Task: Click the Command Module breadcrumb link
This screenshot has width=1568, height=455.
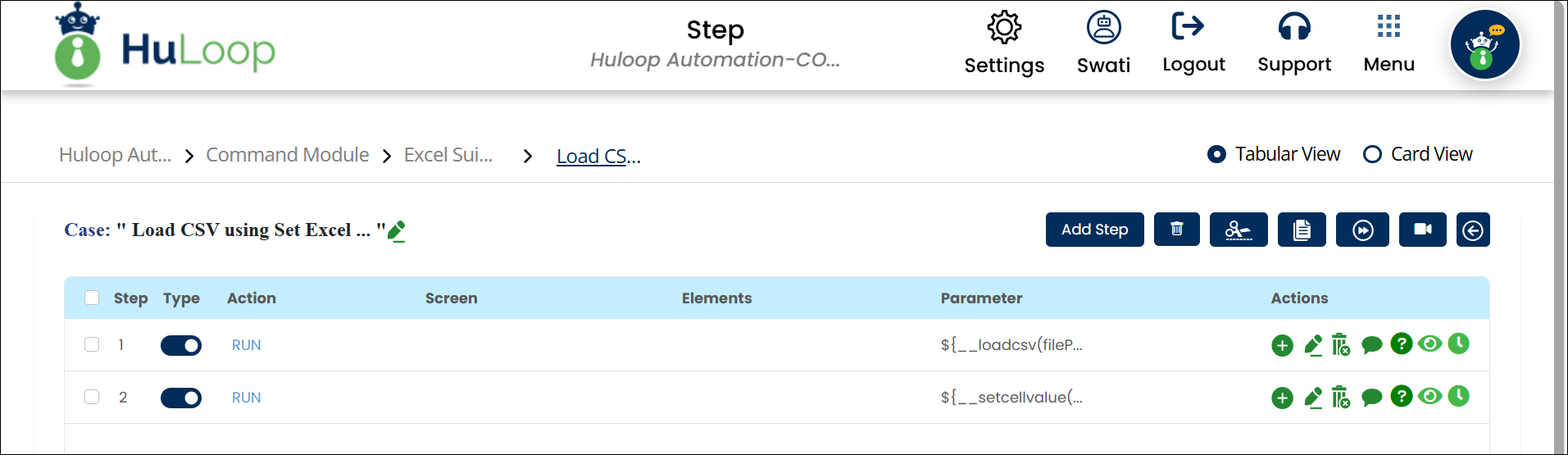Action: [287, 155]
